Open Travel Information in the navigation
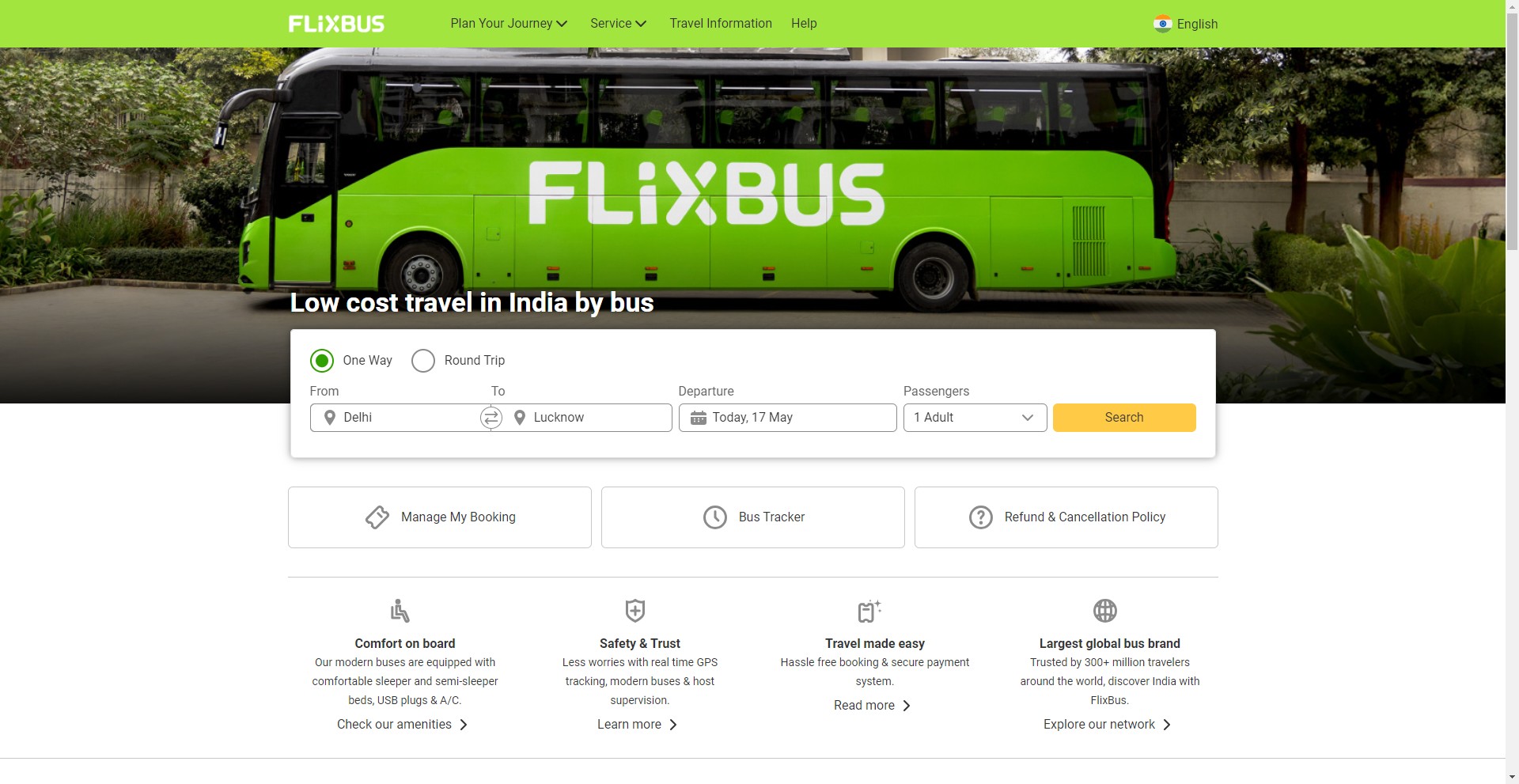1519x784 pixels. (721, 24)
